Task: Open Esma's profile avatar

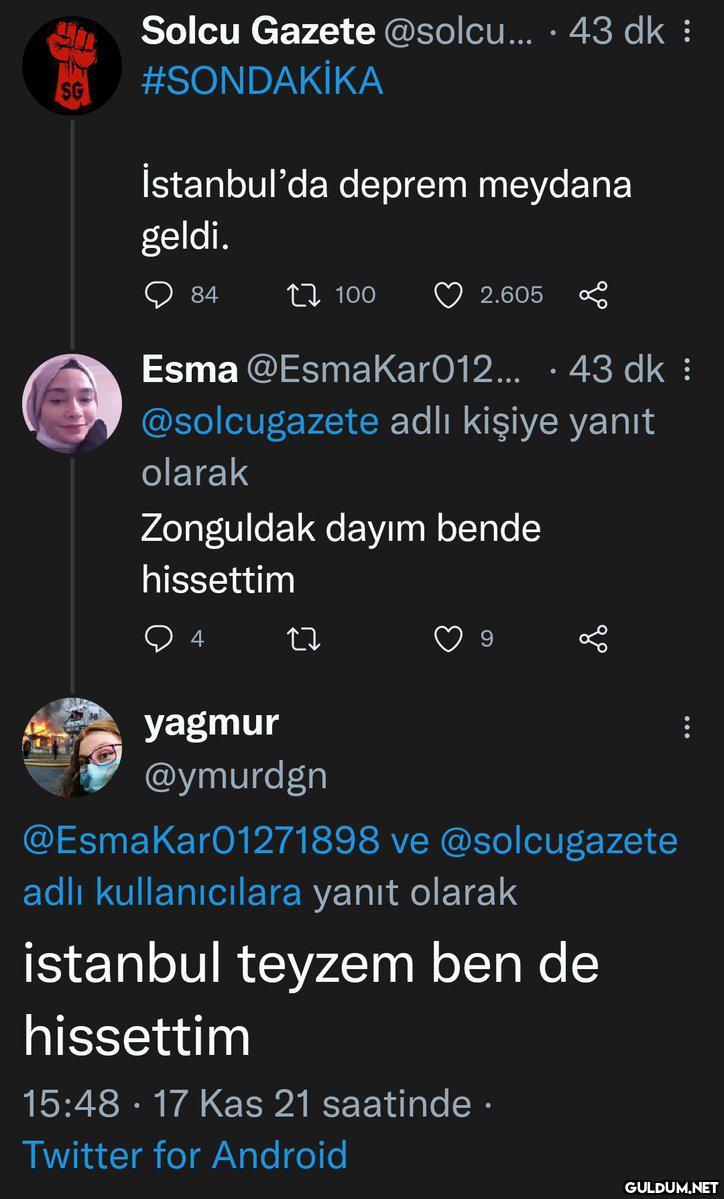Action: tap(71, 403)
